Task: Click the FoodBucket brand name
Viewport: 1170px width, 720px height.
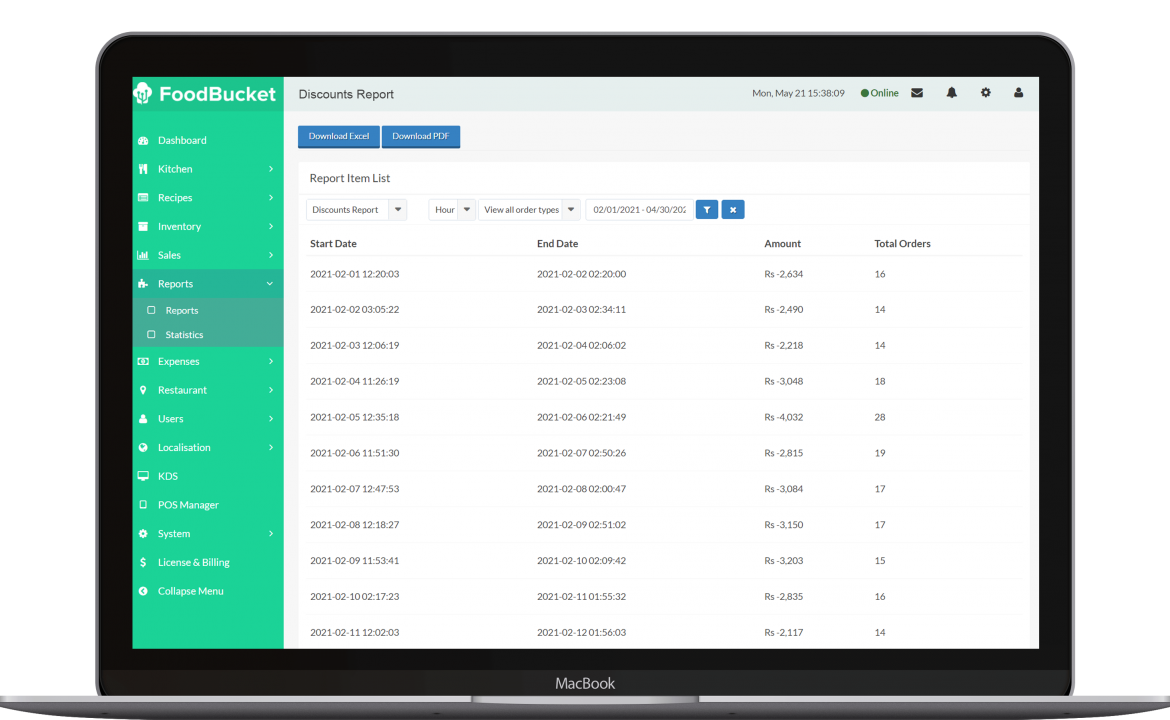Action: point(217,94)
